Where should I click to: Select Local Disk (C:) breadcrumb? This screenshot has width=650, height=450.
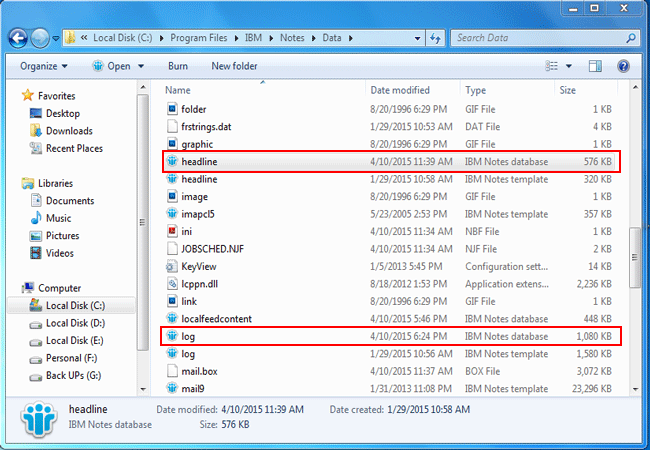(123, 38)
